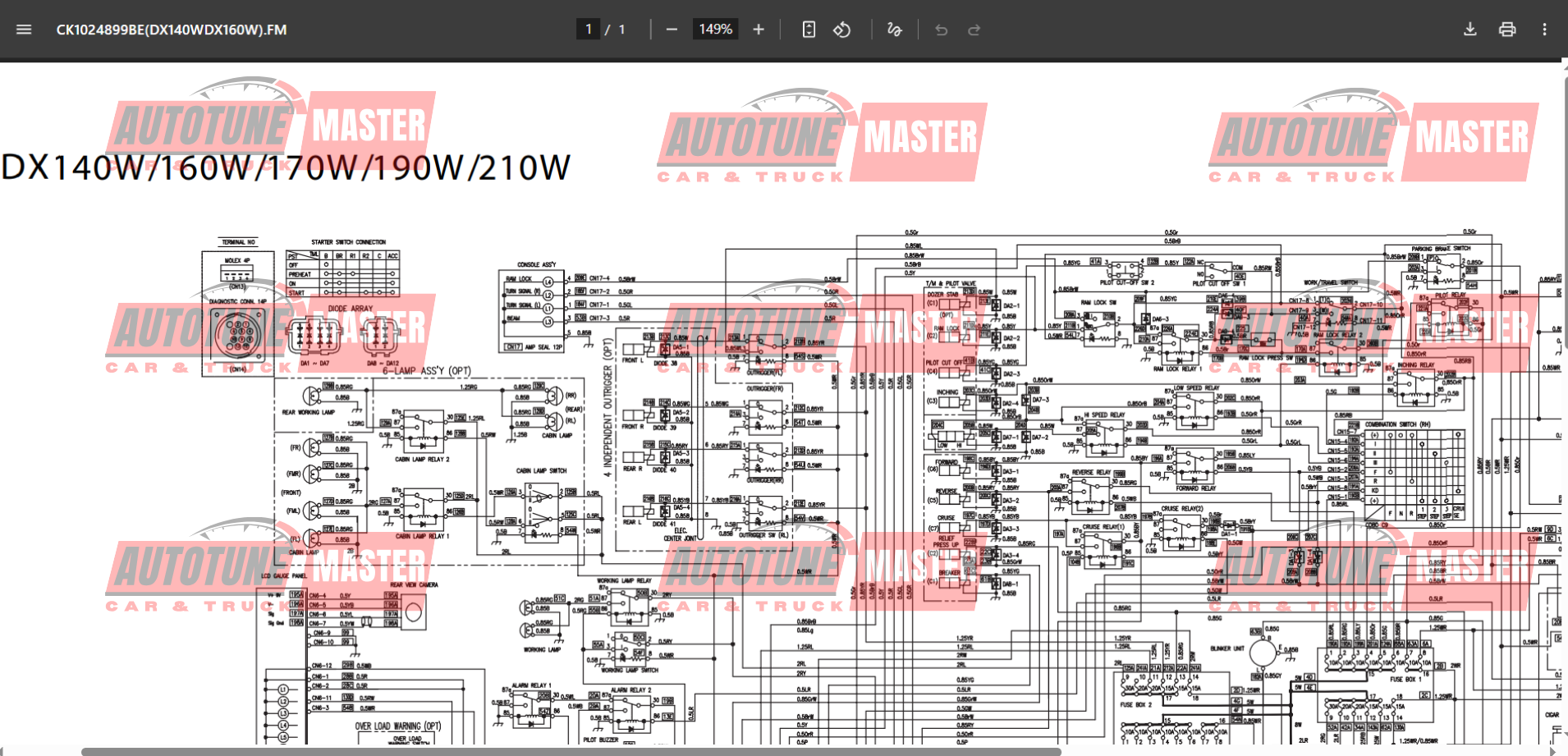Click the redo arrow icon

click(974, 30)
